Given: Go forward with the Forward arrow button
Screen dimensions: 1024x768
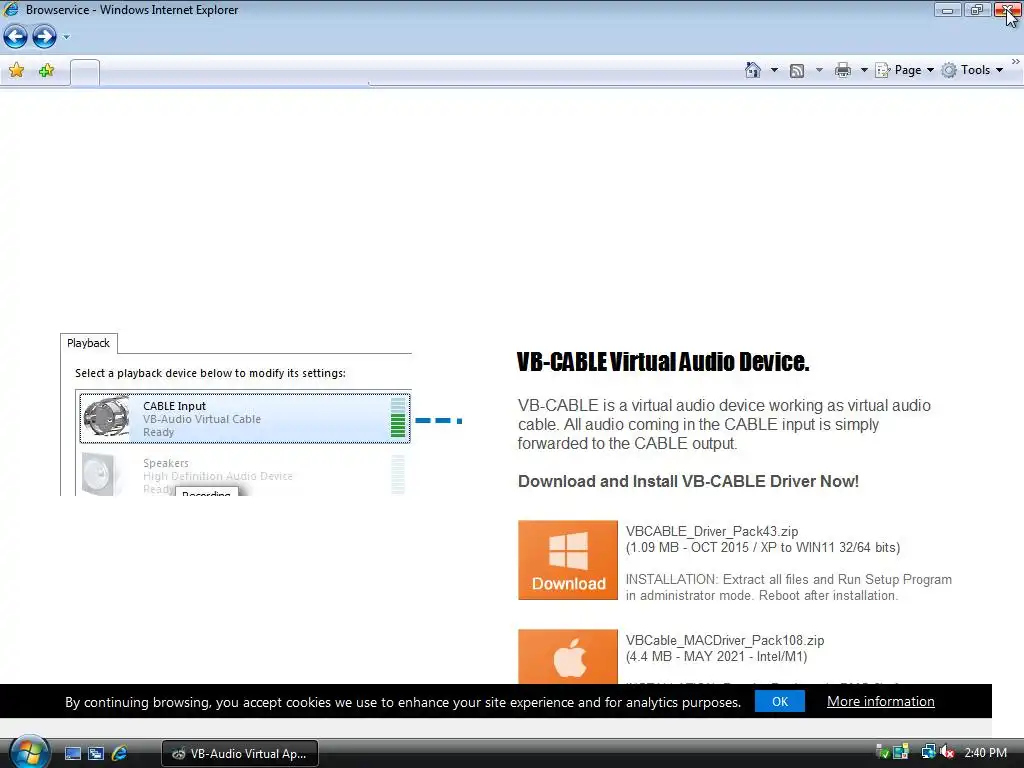Looking at the screenshot, I should click(44, 37).
